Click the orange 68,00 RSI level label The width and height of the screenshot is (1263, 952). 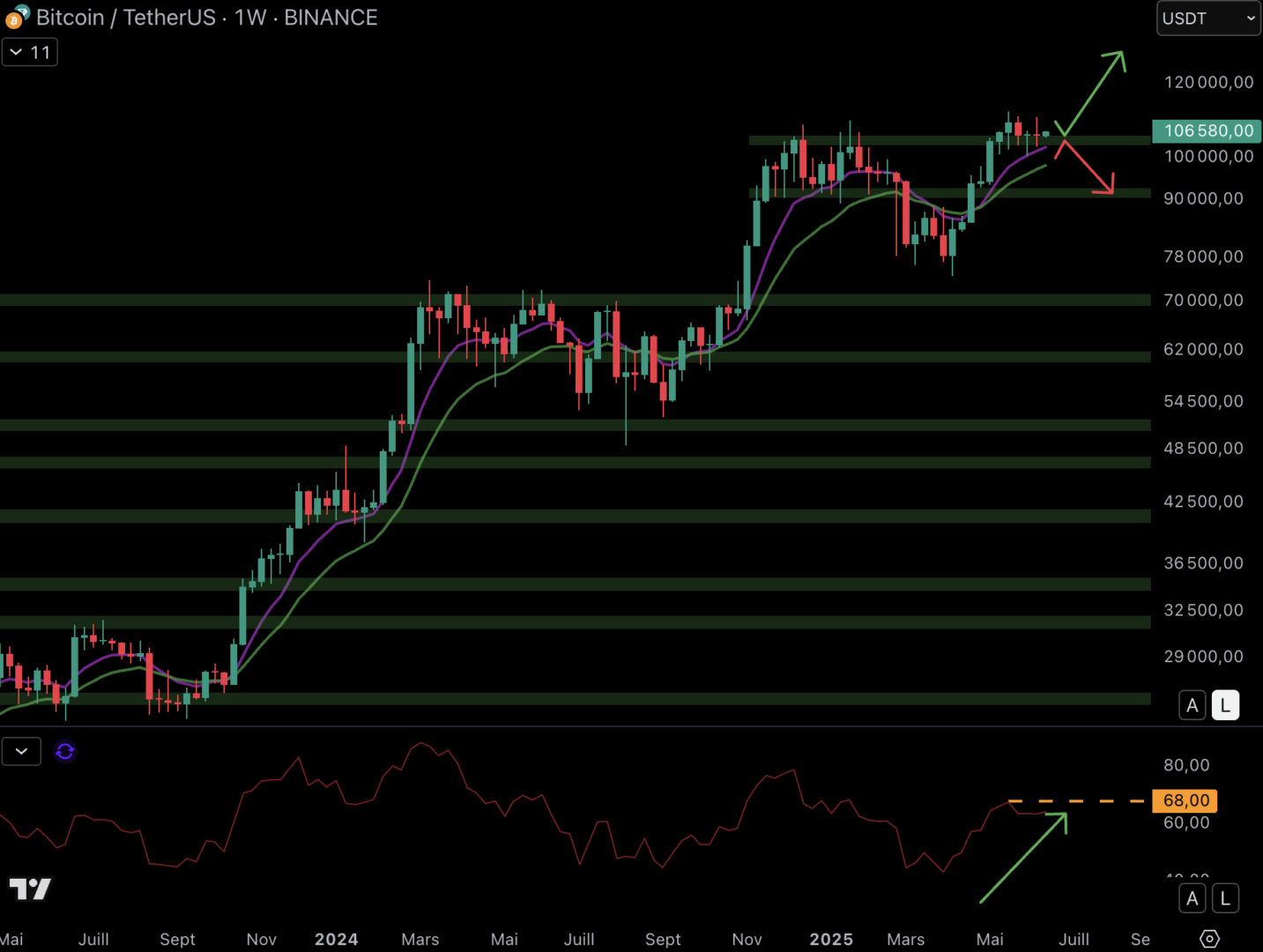pos(1185,800)
